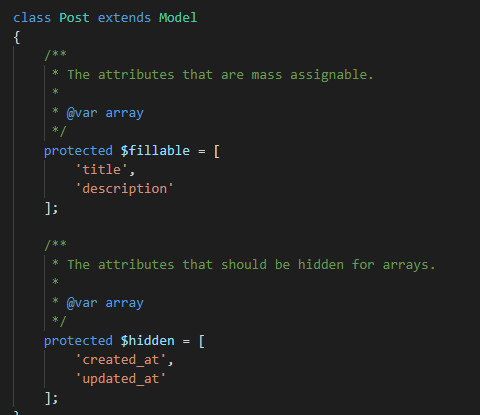Click protected keyword before $hidden
This screenshot has width=480, height=415.
pos(78,341)
